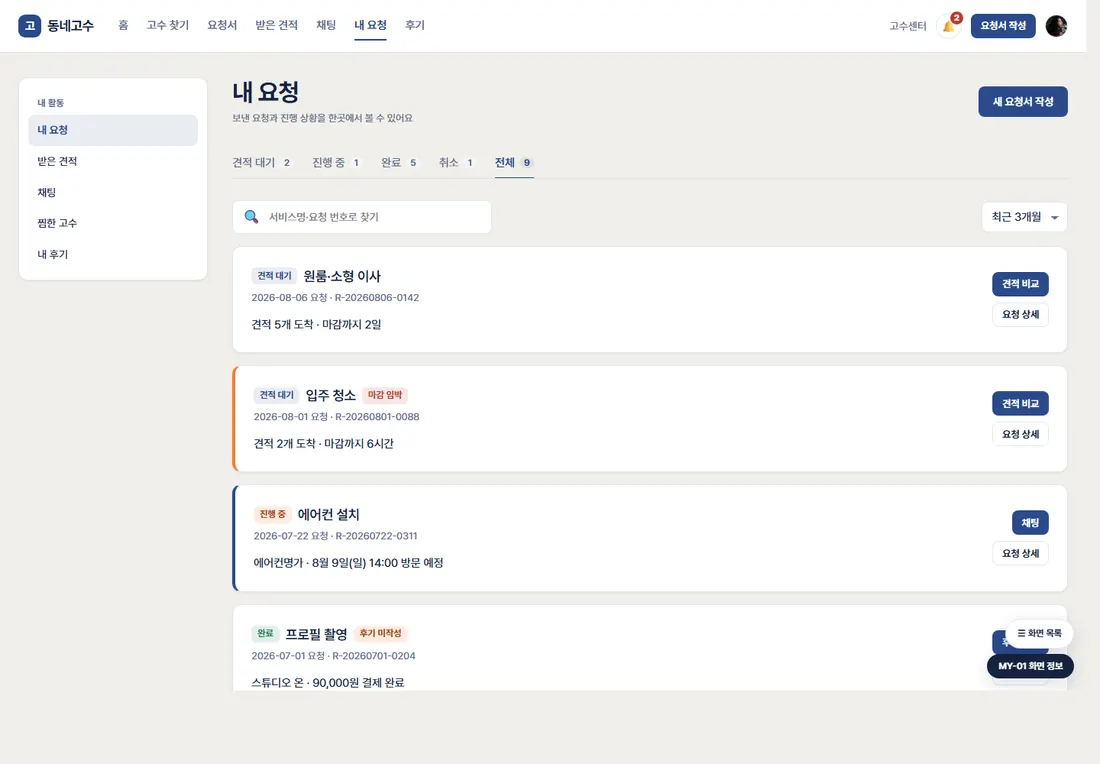
Task: Switch to the 견적 대기 tab
Action: (x=262, y=163)
